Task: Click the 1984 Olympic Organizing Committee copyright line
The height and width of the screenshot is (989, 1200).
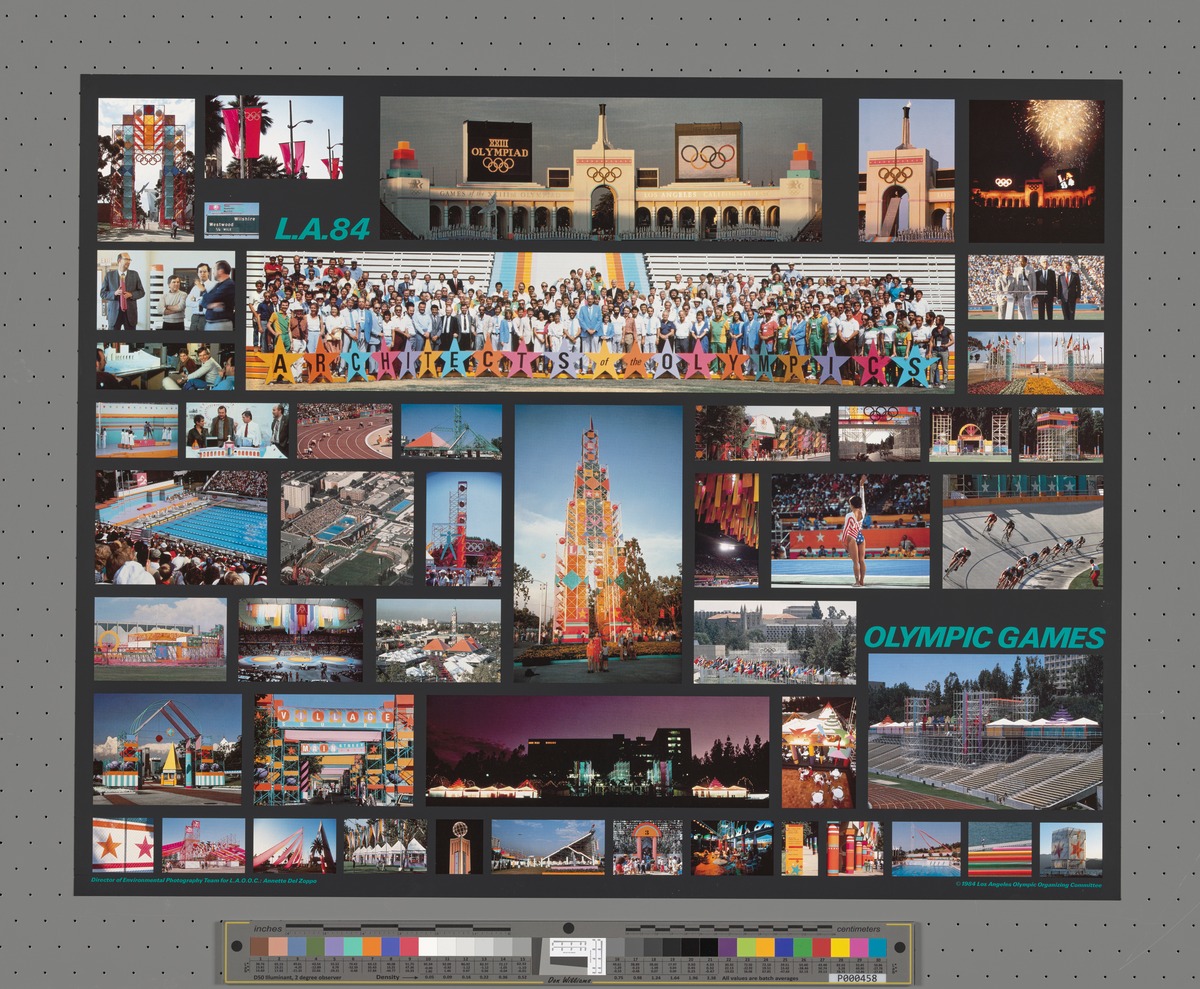Action: (1028, 885)
